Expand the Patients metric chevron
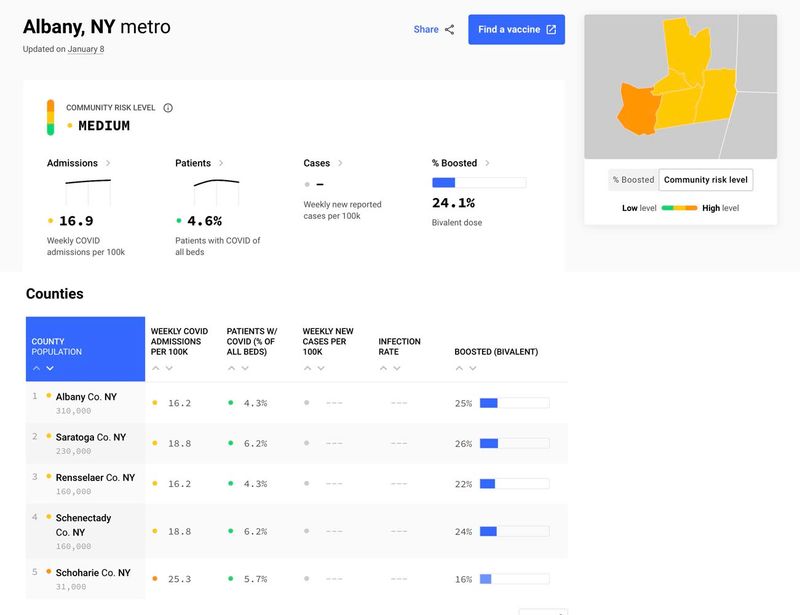The image size is (800, 615). (221, 163)
